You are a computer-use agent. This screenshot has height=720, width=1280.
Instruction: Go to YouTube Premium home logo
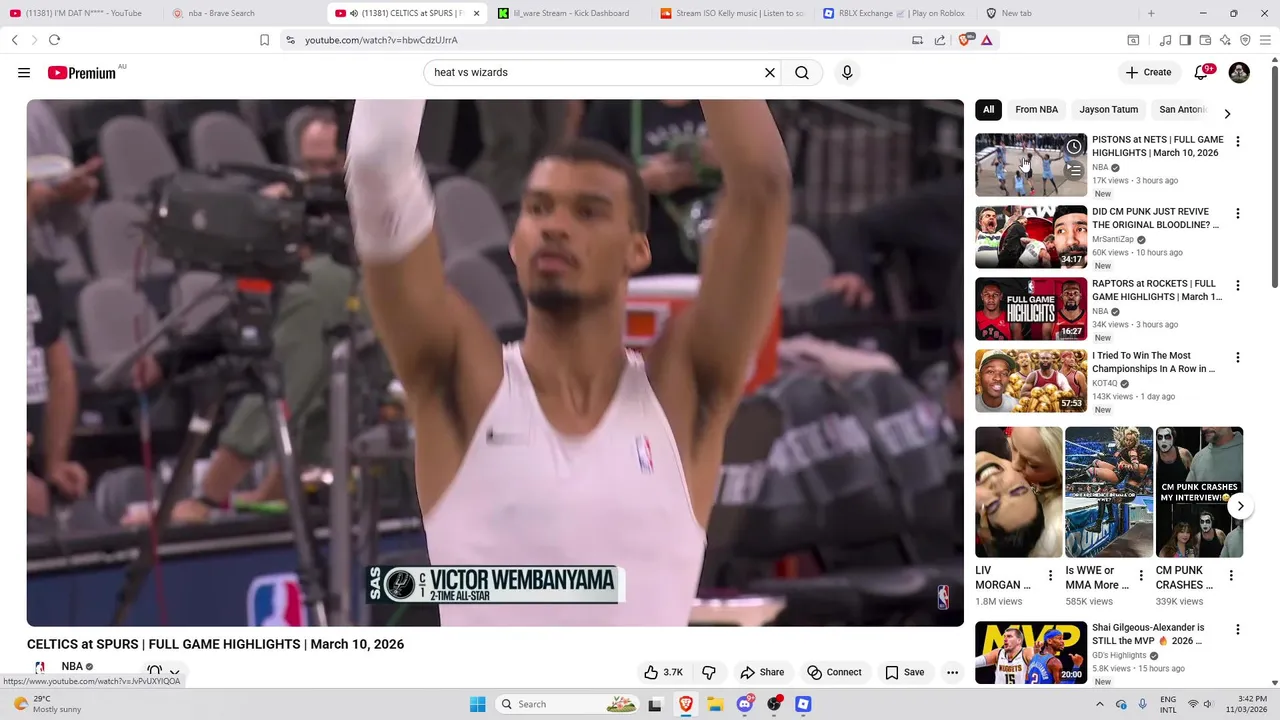pos(82,73)
